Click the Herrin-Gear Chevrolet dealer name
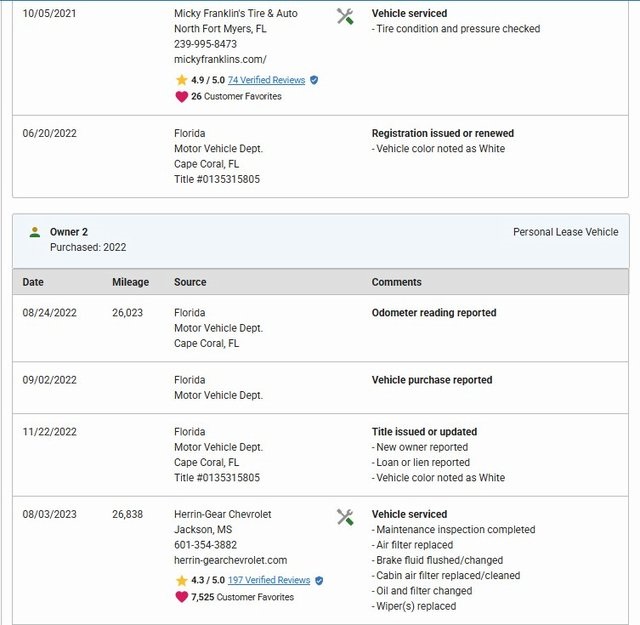The image size is (640, 625). pyautogui.click(x=222, y=514)
